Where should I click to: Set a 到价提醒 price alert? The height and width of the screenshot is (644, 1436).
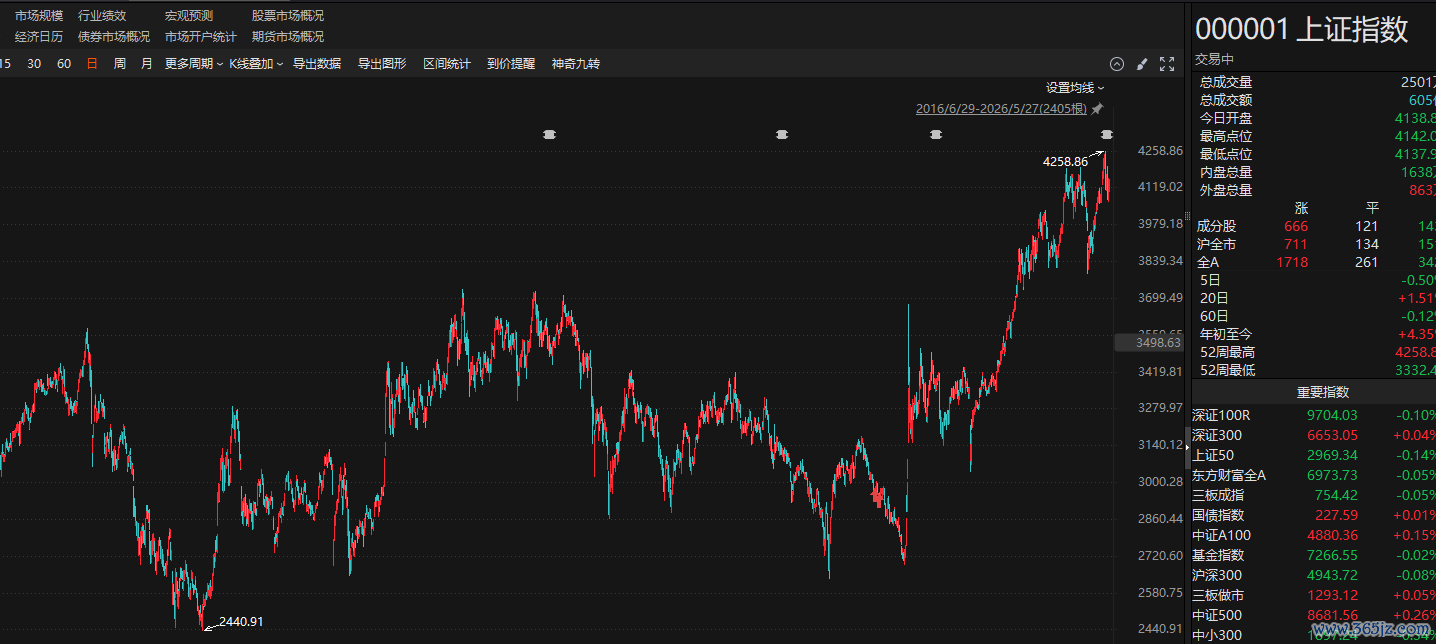[511, 64]
